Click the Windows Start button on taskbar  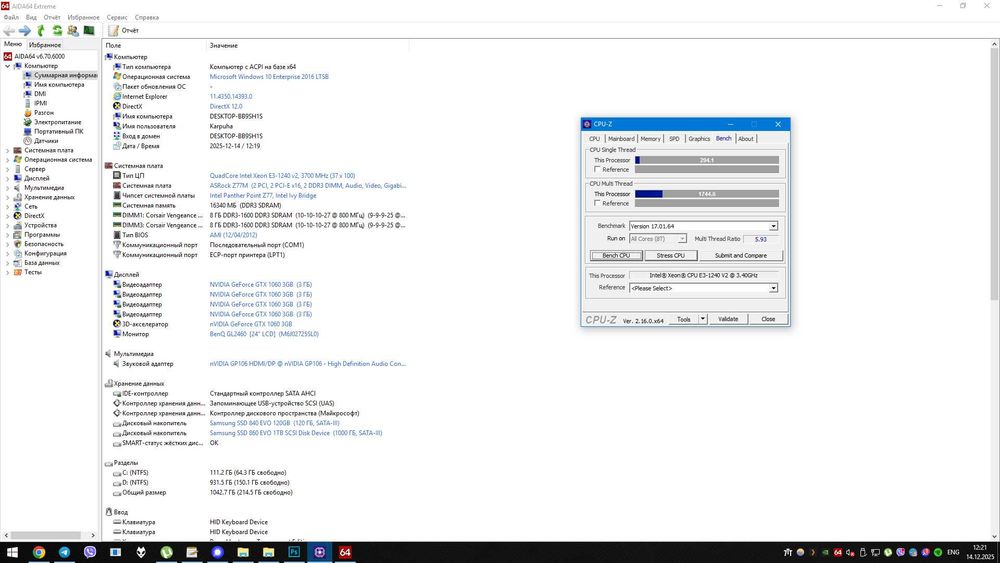[x=11, y=552]
